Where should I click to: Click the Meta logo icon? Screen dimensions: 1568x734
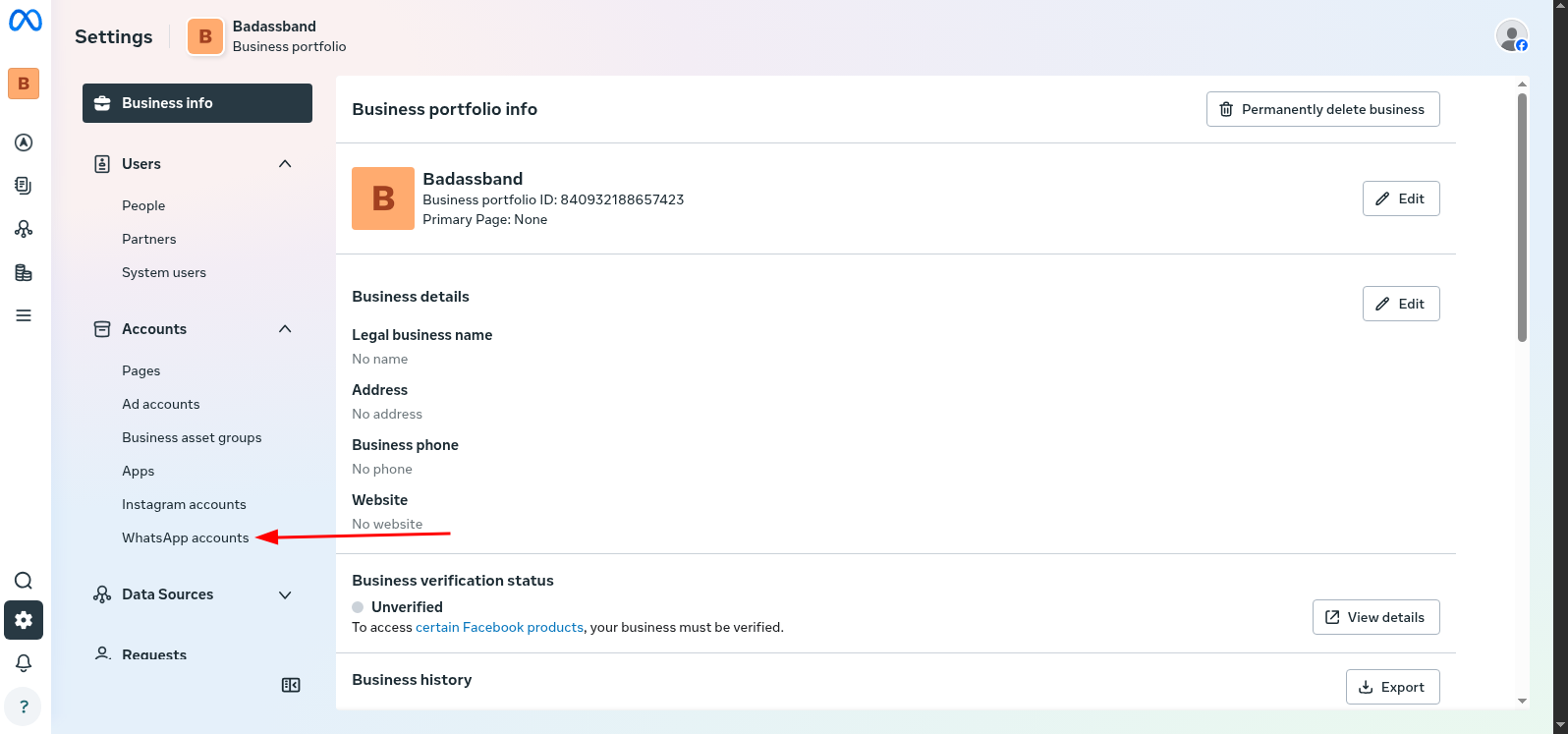(x=25, y=21)
